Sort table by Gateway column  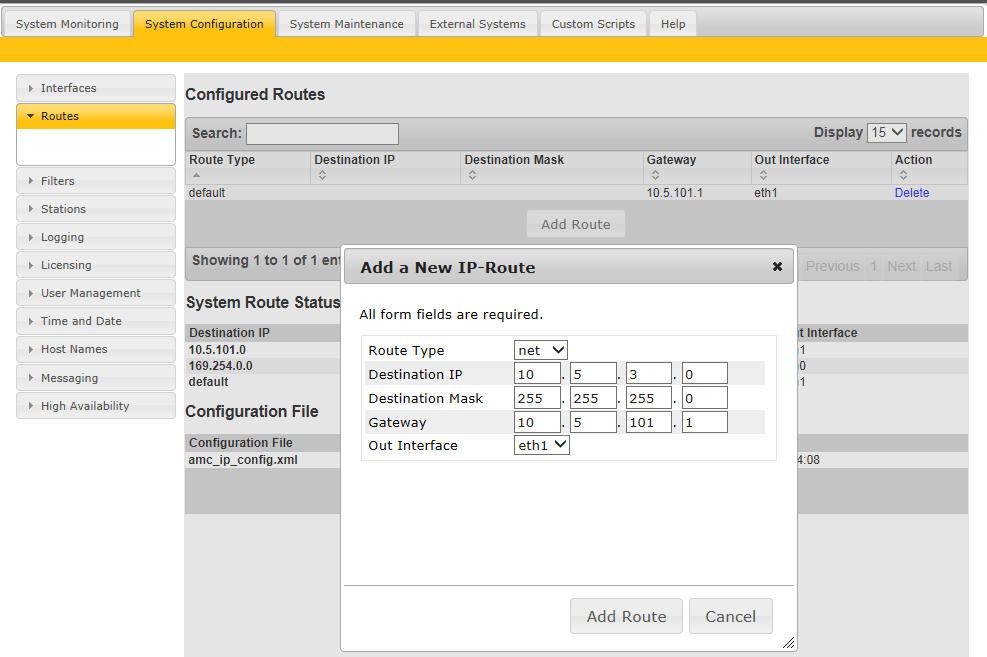coord(696,167)
